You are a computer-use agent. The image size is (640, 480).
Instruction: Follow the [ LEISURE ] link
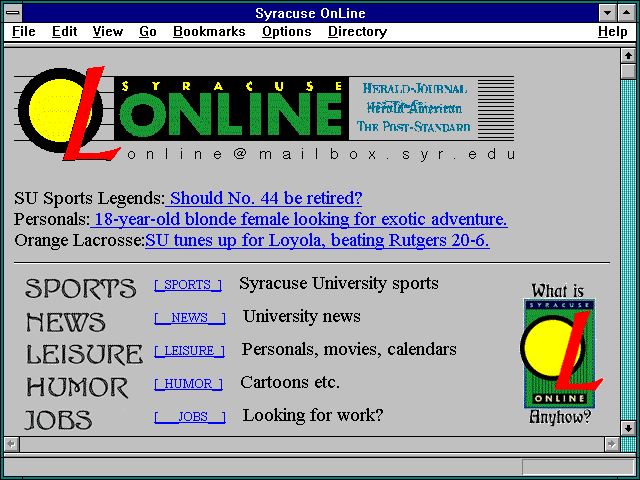[x=189, y=351]
